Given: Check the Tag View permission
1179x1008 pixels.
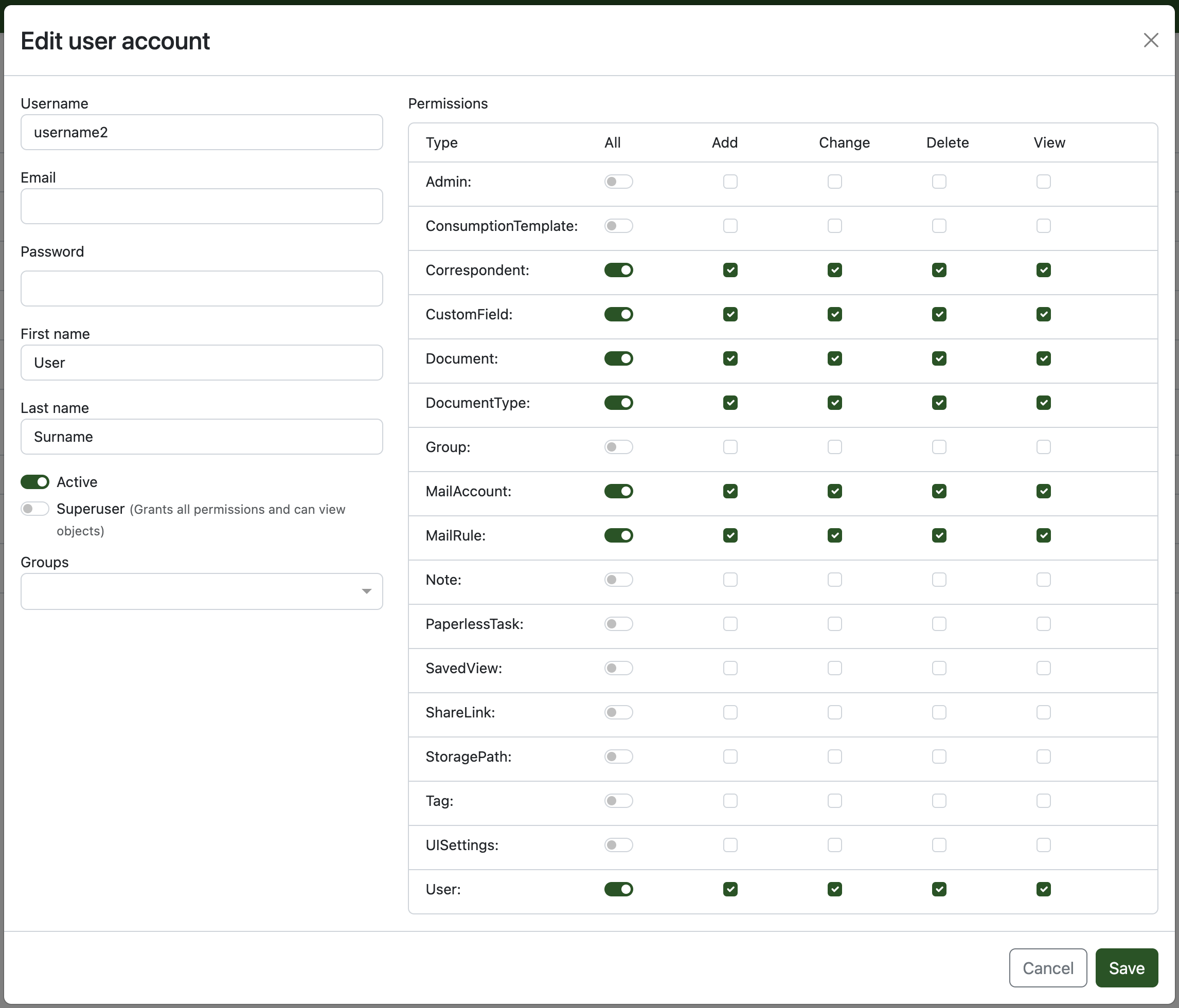Looking at the screenshot, I should [x=1043, y=801].
